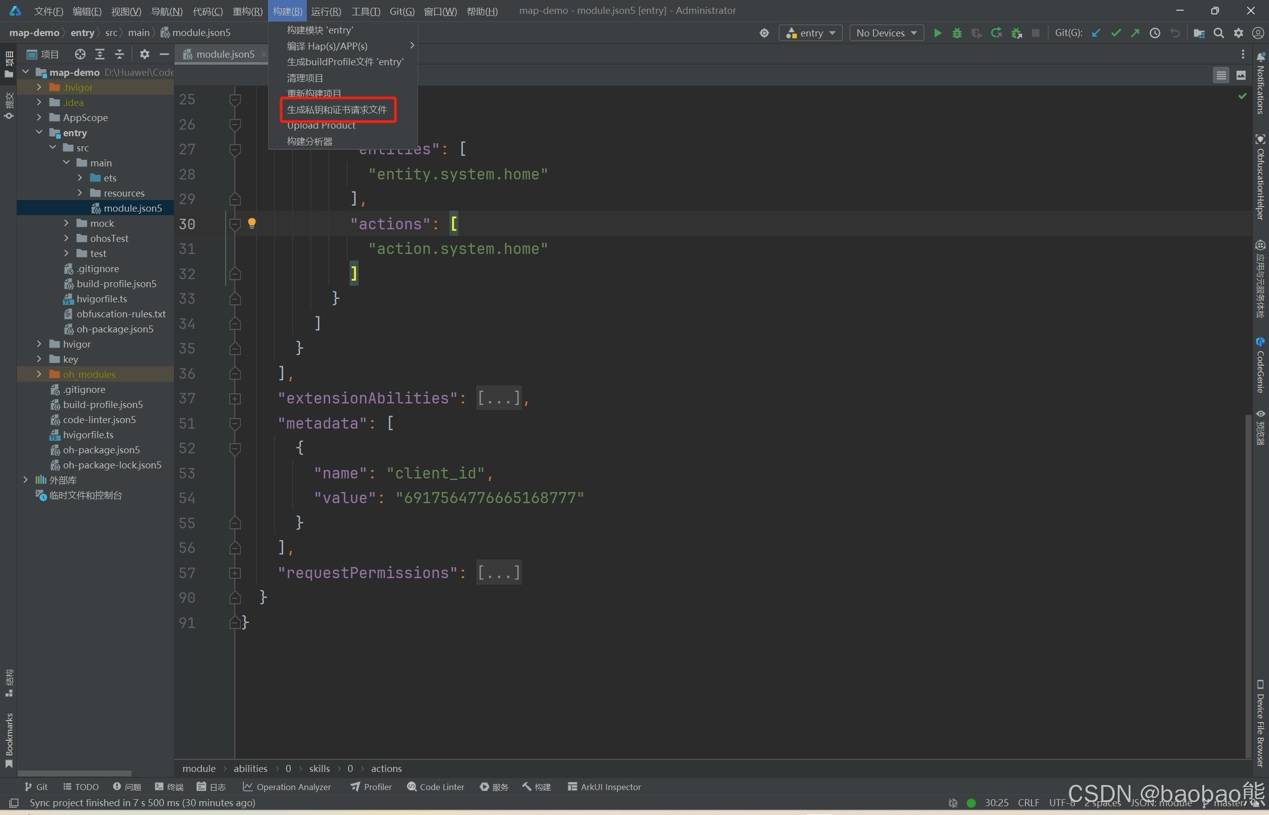
Task: Click the Git commit checkmark icon
Action: (1116, 33)
